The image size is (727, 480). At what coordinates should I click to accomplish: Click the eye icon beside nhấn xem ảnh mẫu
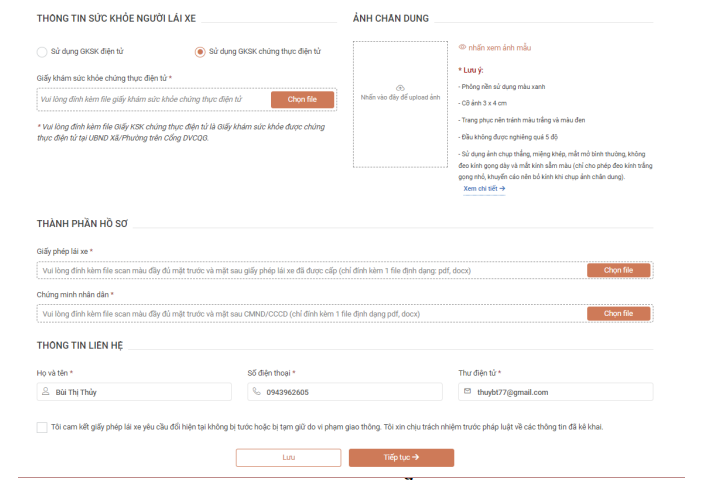click(x=462, y=47)
